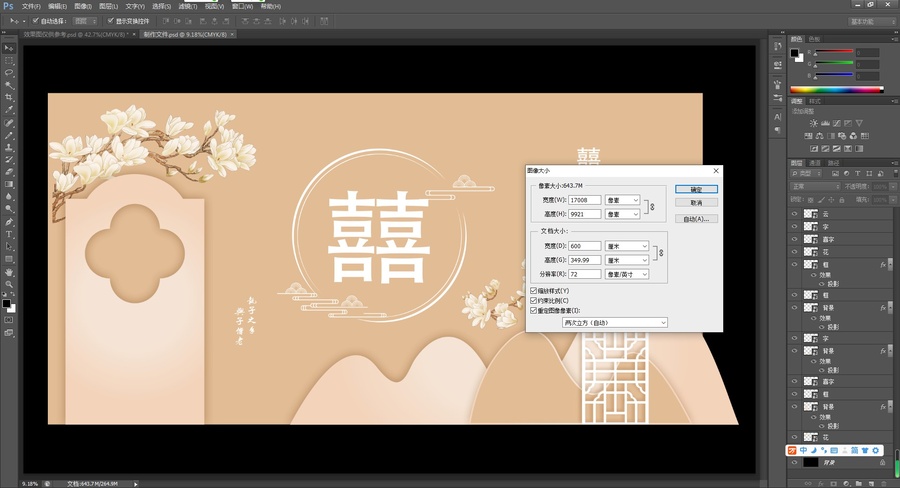The image size is (900, 488).
Task: Open the 窗口(W) menu
Action: click(242, 6)
